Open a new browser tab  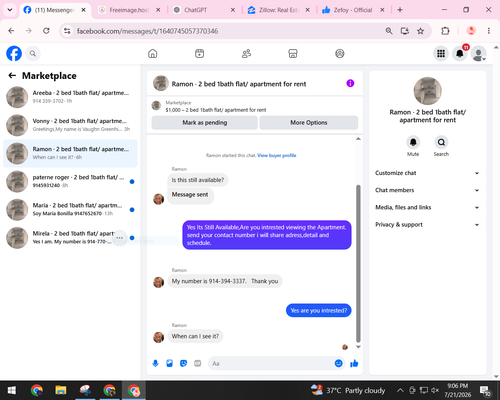400,10
